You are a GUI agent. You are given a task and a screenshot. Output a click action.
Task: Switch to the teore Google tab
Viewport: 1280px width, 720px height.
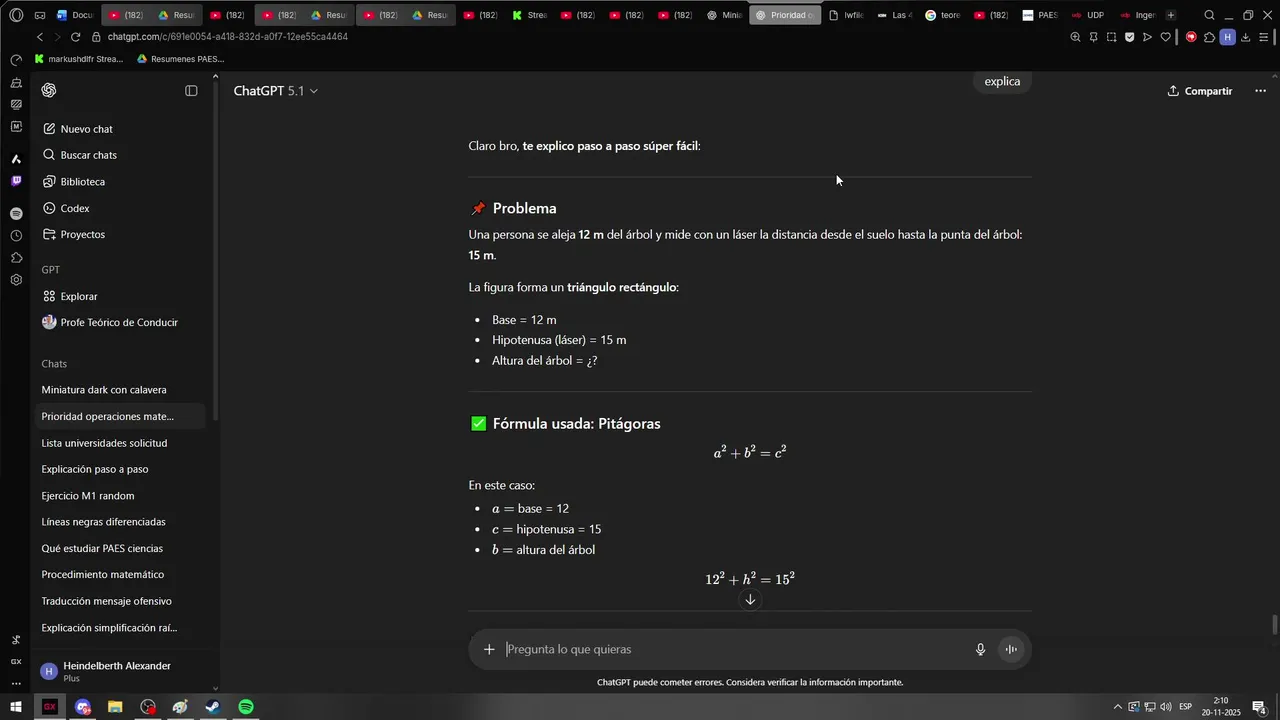point(943,15)
